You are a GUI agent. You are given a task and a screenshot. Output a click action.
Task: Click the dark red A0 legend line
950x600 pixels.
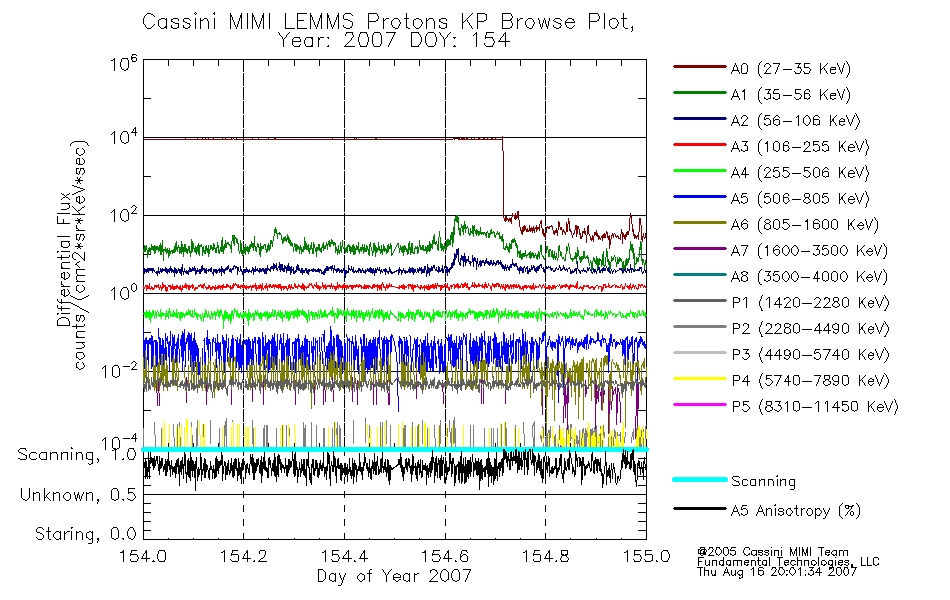coord(700,67)
